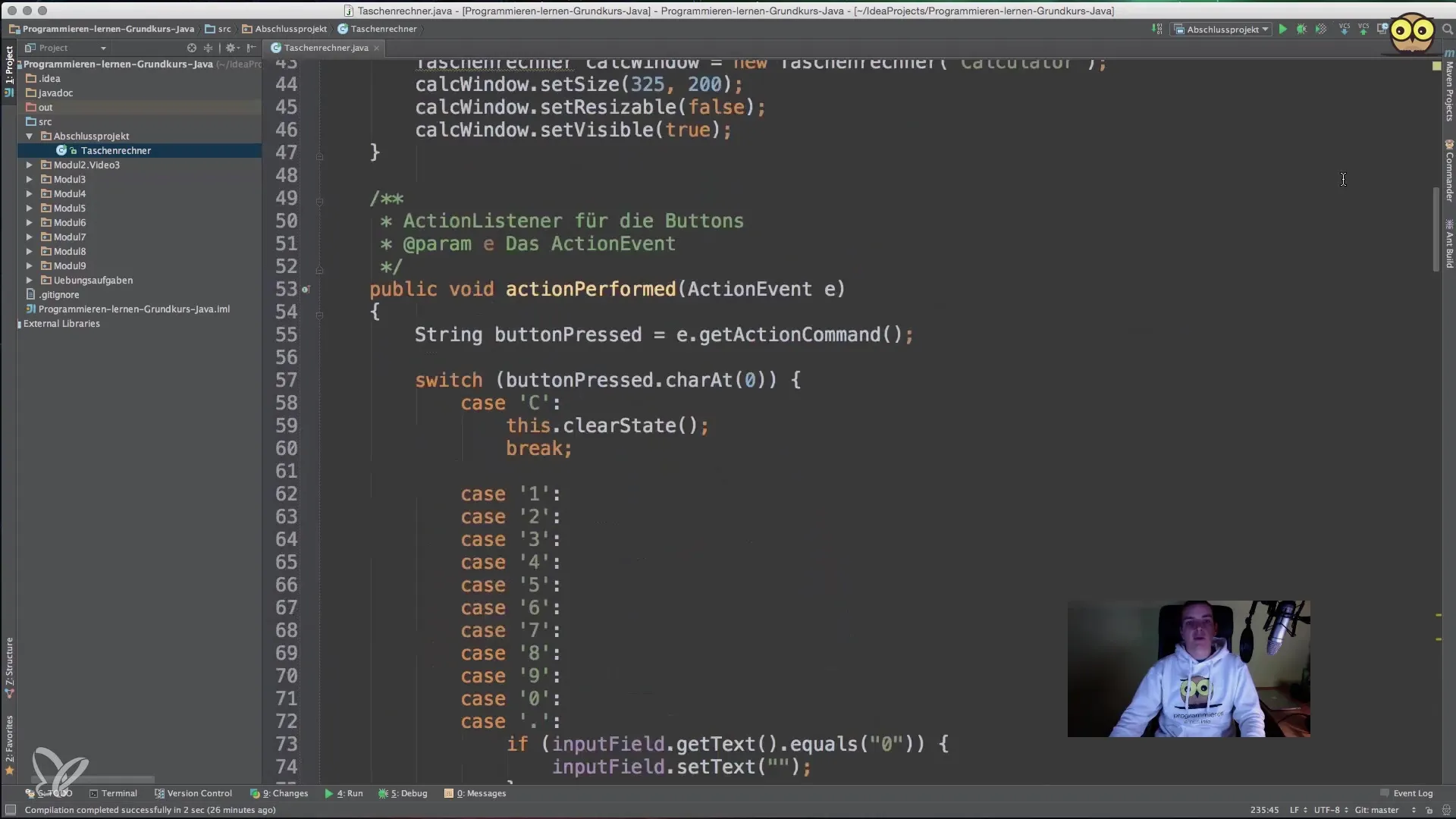The image size is (1456, 819).
Task: Open the Abschlussprojekt run configuration dropdown
Action: 1221,29
